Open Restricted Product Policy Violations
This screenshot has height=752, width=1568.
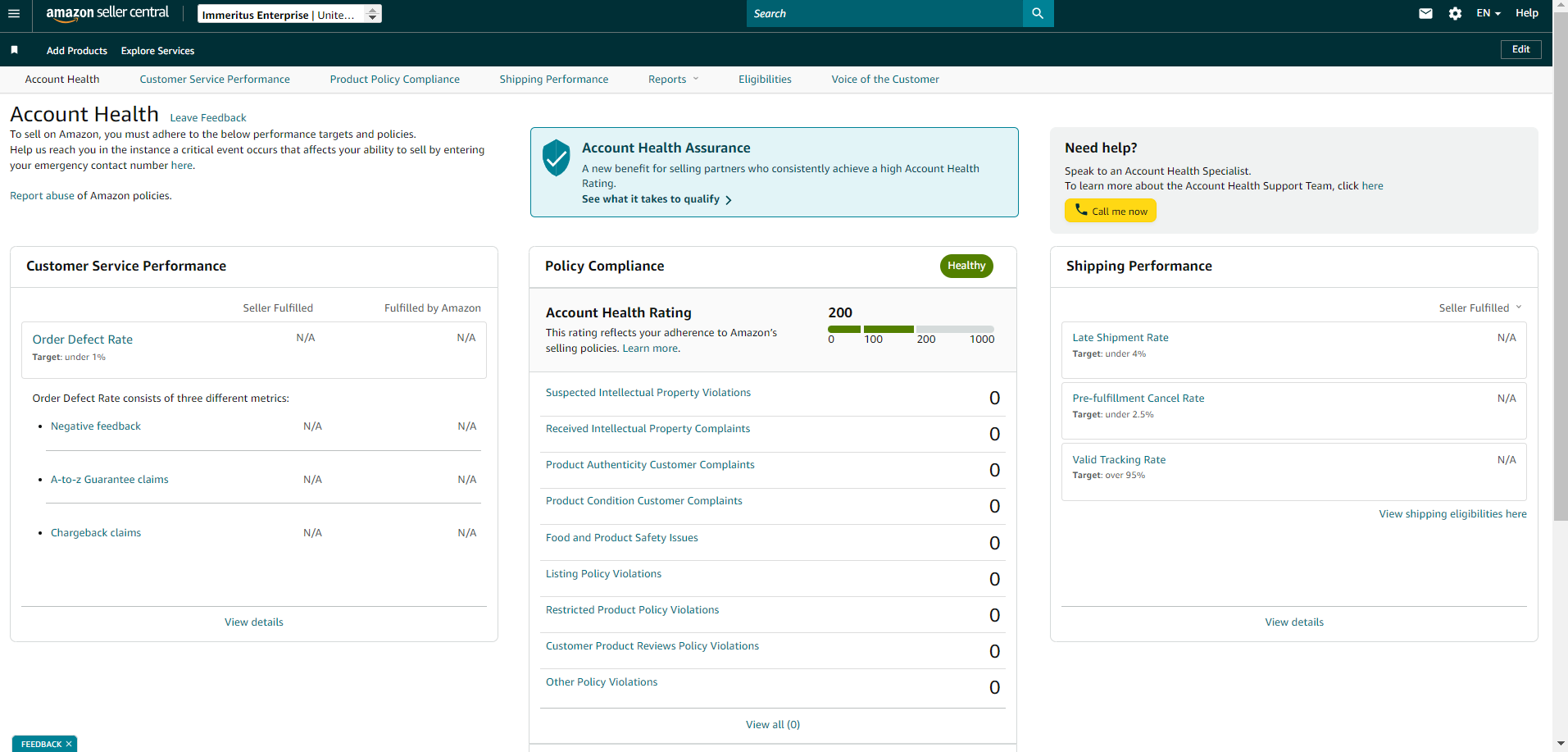point(632,610)
